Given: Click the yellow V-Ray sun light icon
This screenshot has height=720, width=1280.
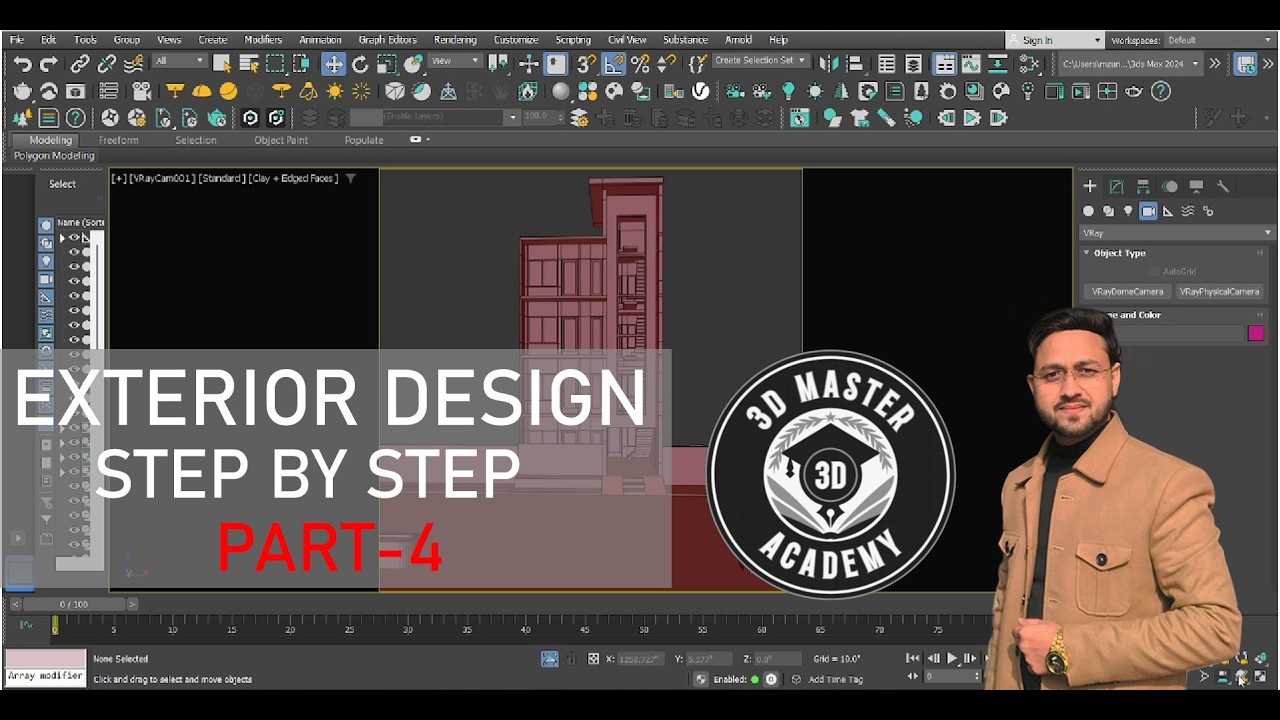Looking at the screenshot, I should pos(334,91).
